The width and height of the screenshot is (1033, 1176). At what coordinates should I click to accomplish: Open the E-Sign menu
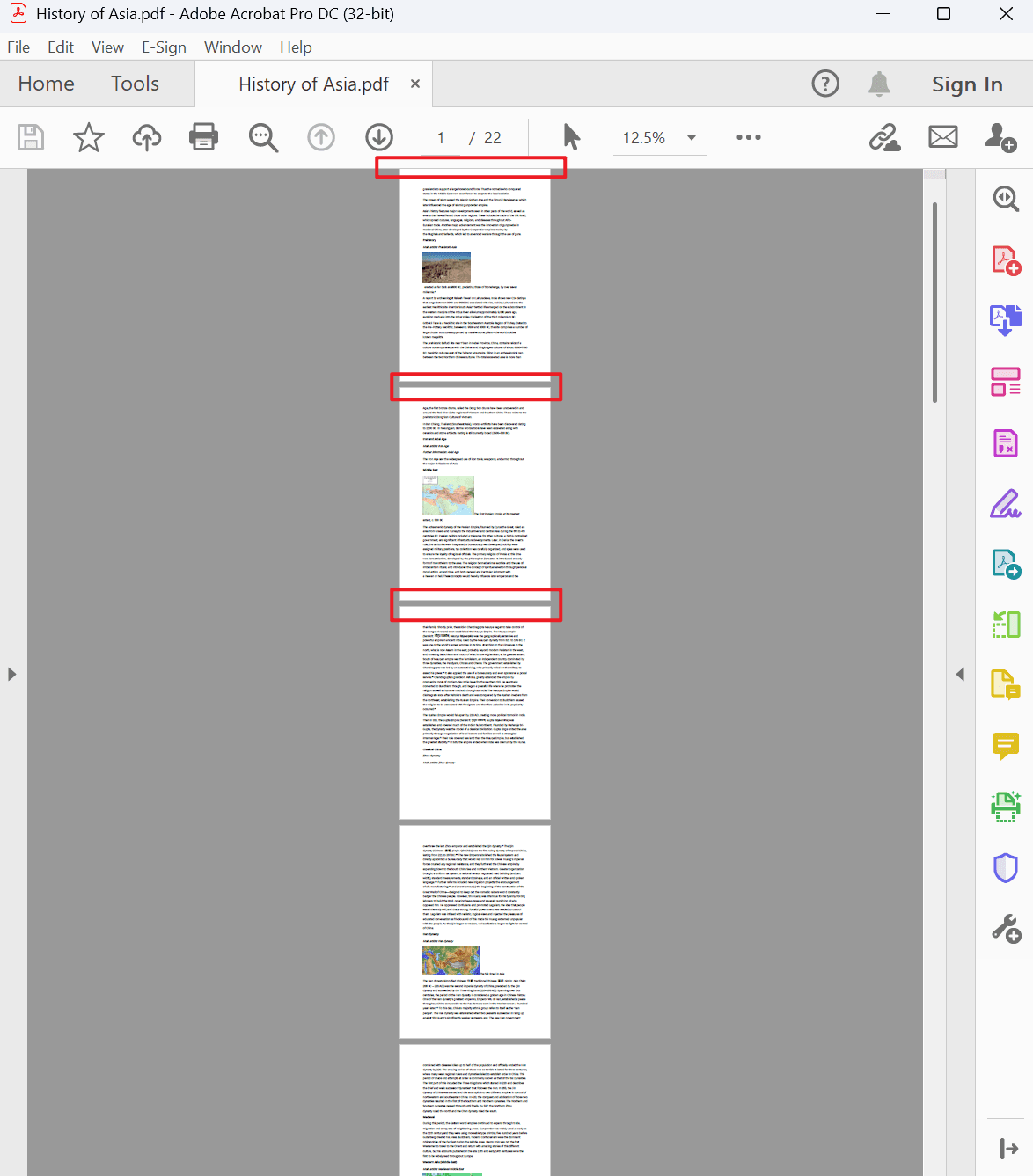tap(164, 47)
